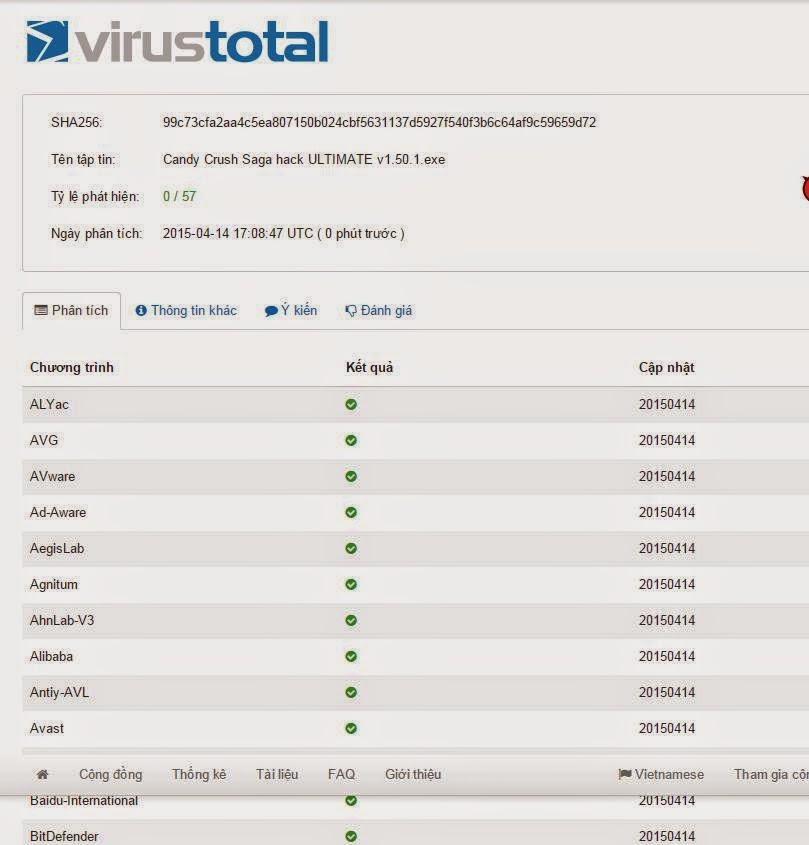Click the AhnLab-V3 program name
The image size is (809, 845).
point(61,620)
